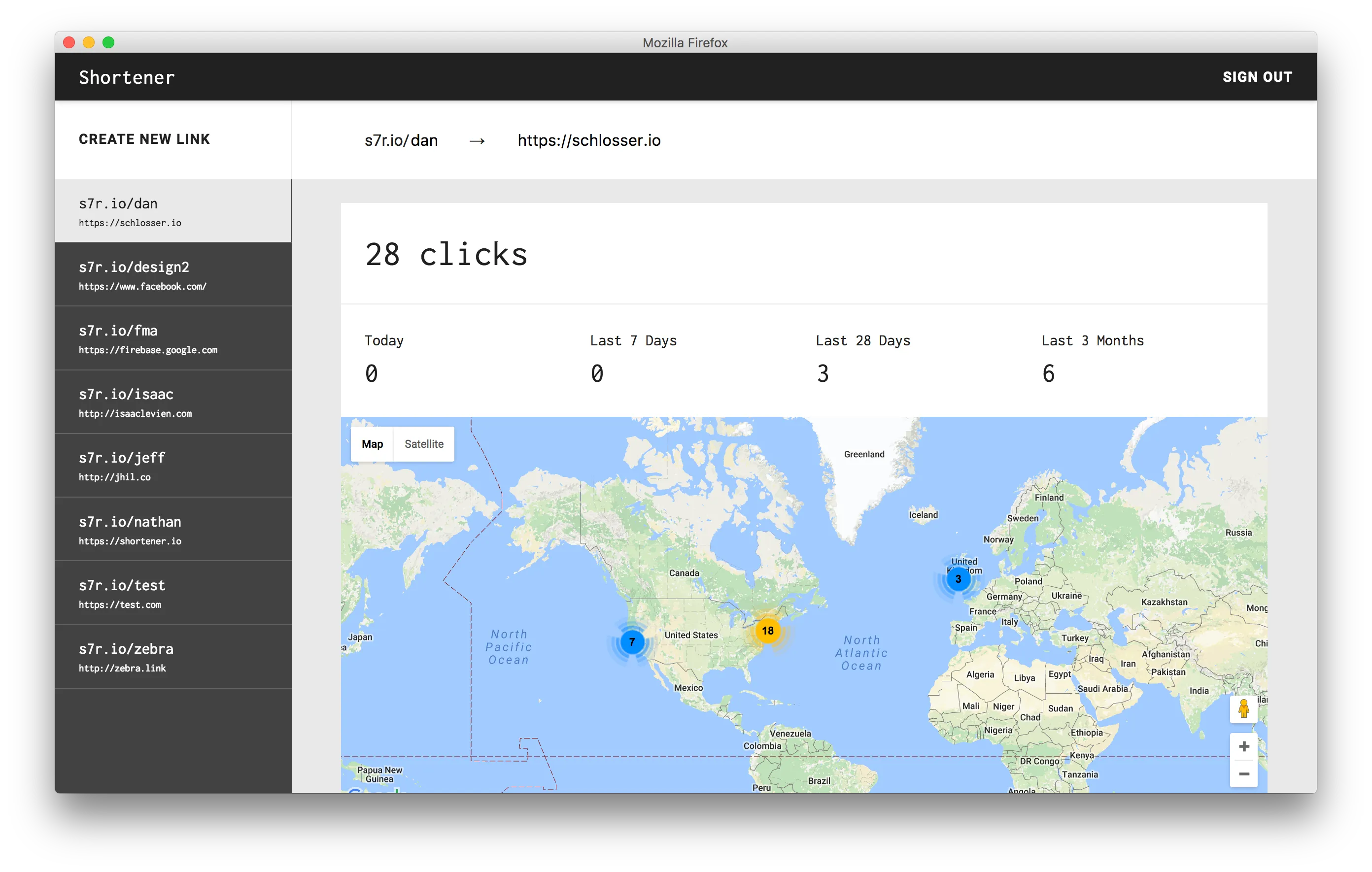Click the Shortener logo in the header
This screenshot has height=872, width=1372.
[127, 77]
